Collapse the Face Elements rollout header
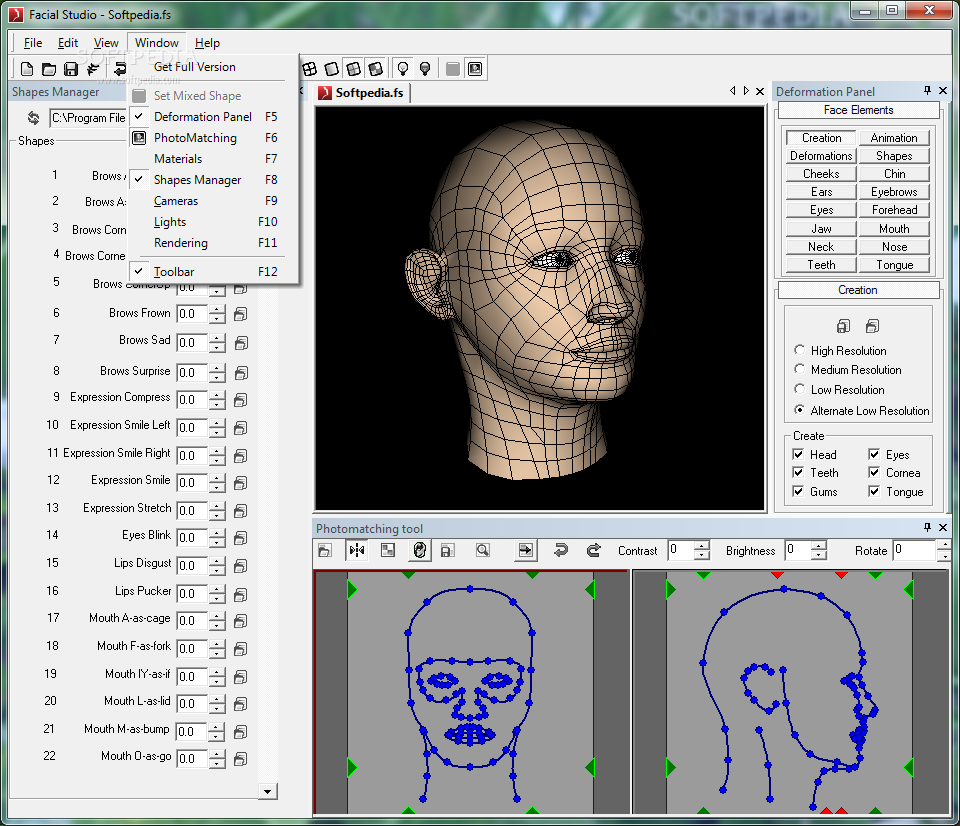Viewport: 960px width, 826px height. coord(858,110)
